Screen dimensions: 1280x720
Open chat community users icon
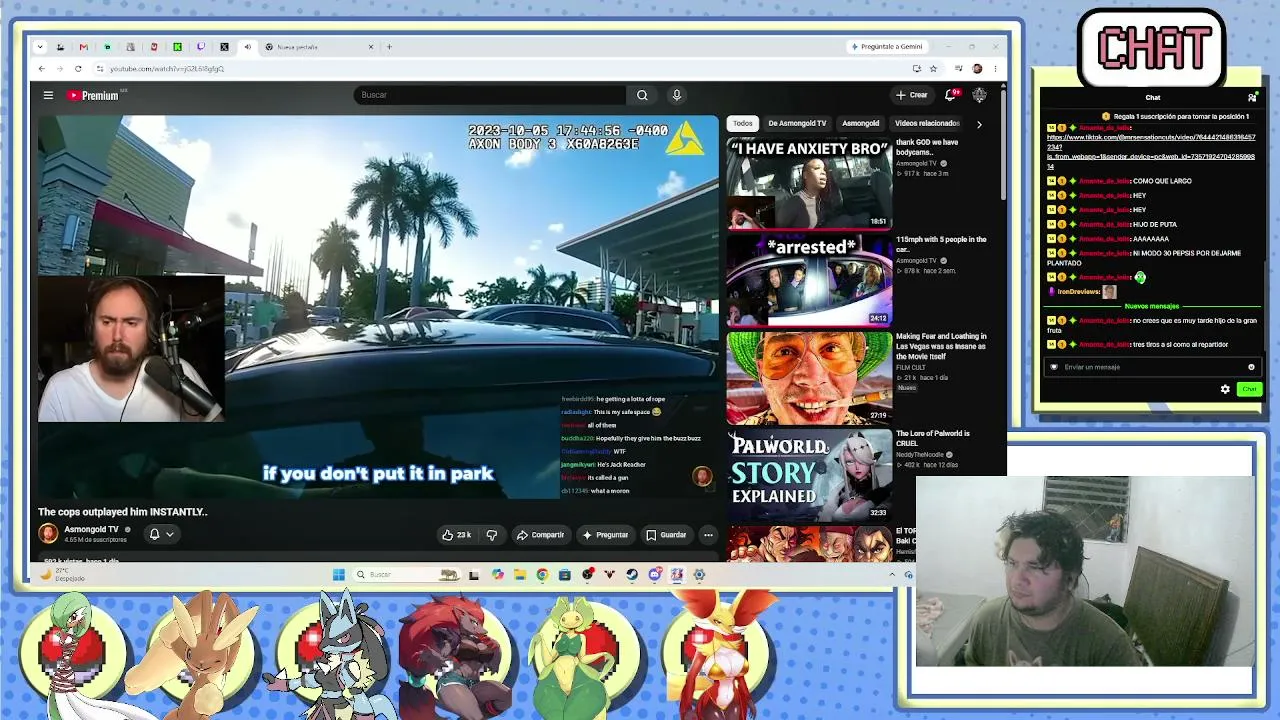coord(1252,97)
